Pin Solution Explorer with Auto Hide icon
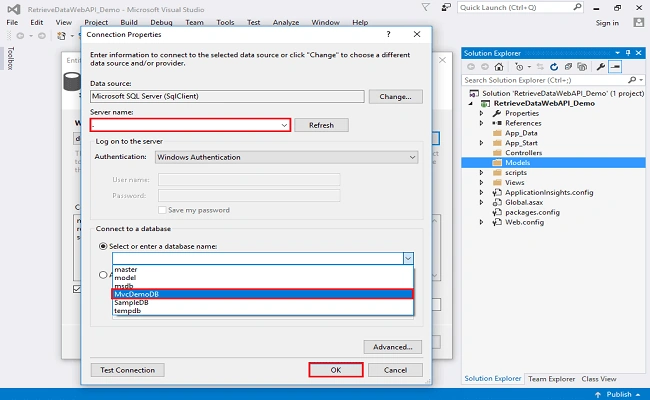 (628, 53)
